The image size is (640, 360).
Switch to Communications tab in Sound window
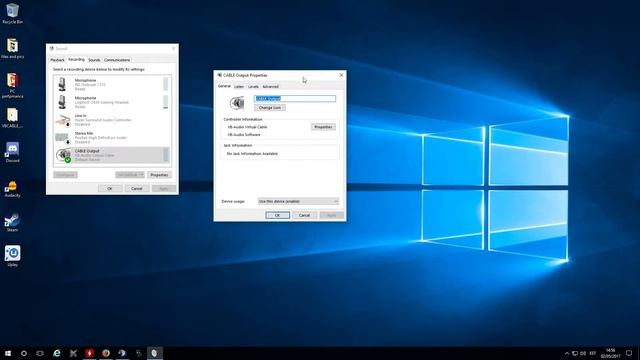click(x=117, y=60)
